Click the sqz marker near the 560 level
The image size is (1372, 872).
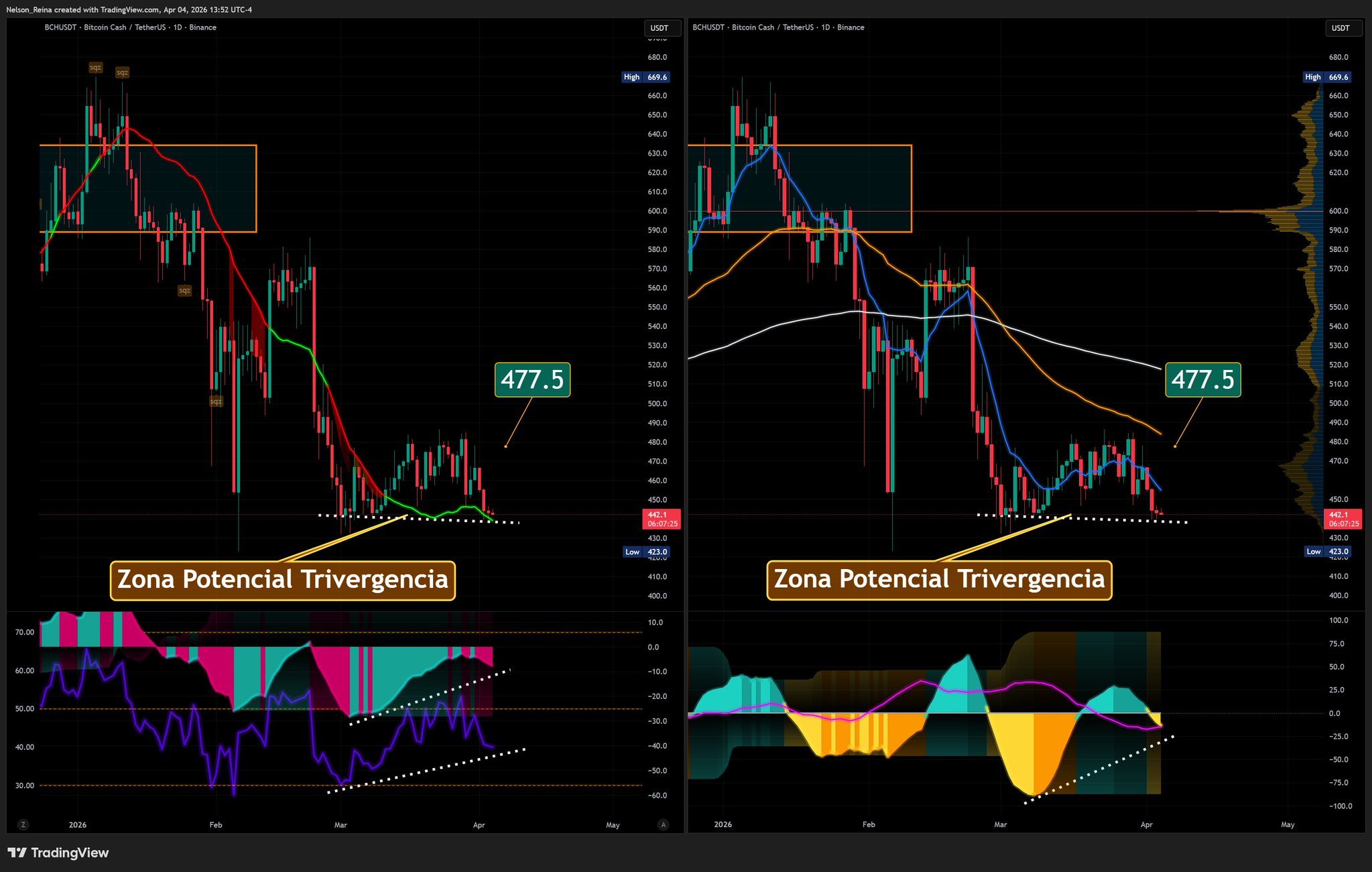pos(184,290)
